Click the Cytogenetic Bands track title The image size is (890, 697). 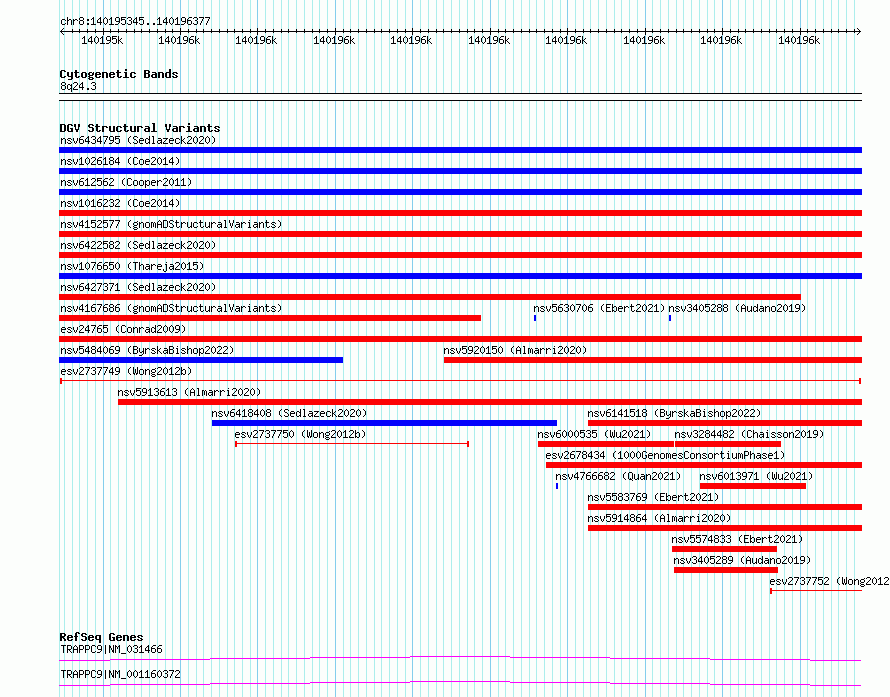point(119,74)
